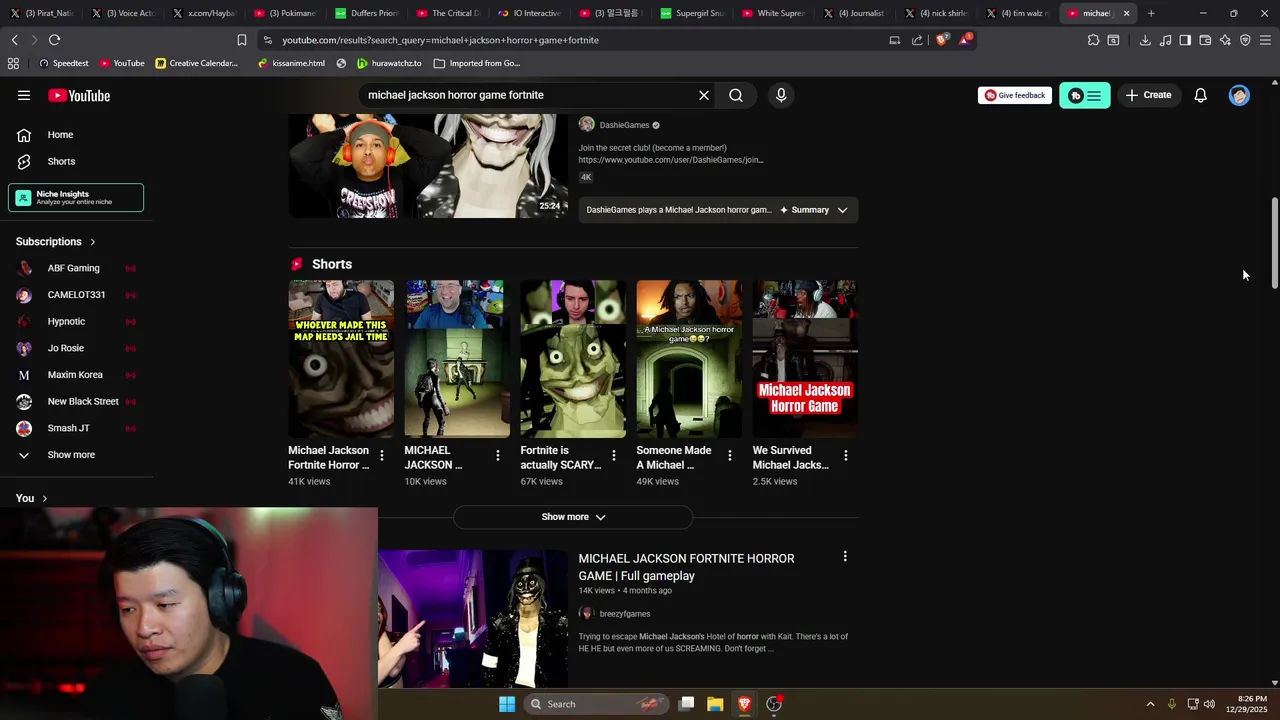This screenshot has width=1280, height=720.
Task: Switch to the Pokimane tab
Action: [x=286, y=13]
